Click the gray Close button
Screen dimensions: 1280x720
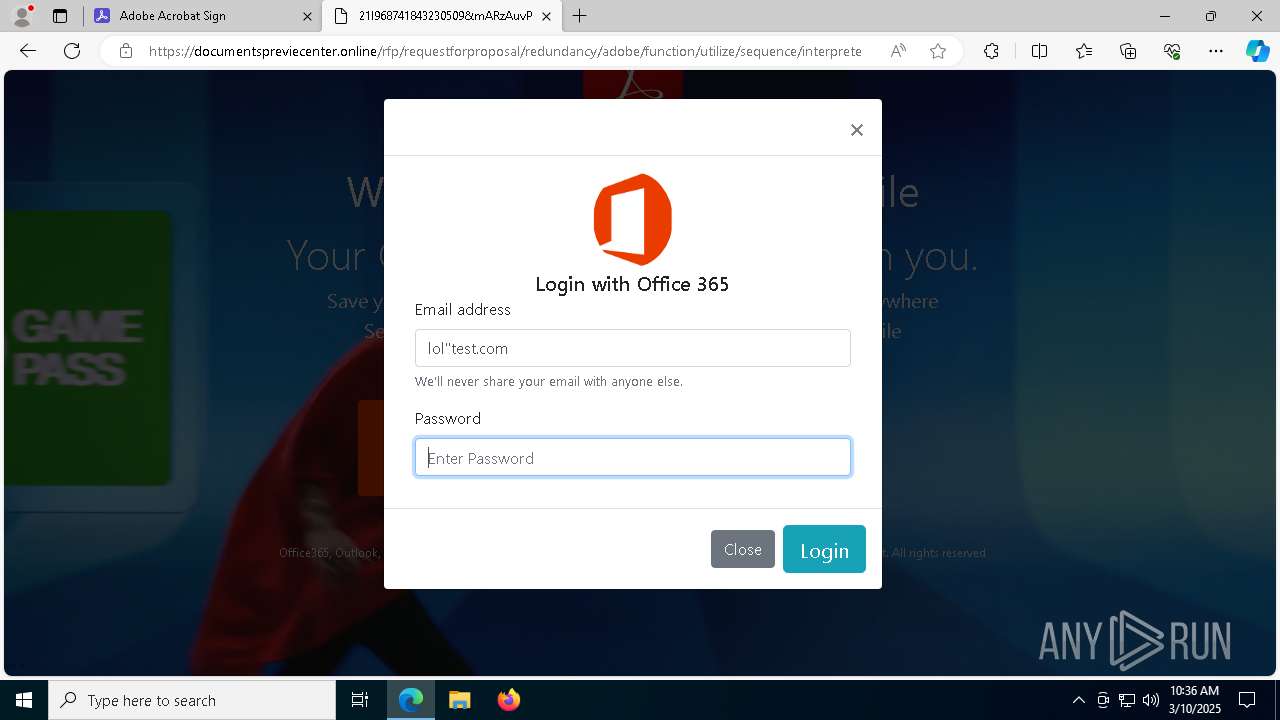(743, 549)
